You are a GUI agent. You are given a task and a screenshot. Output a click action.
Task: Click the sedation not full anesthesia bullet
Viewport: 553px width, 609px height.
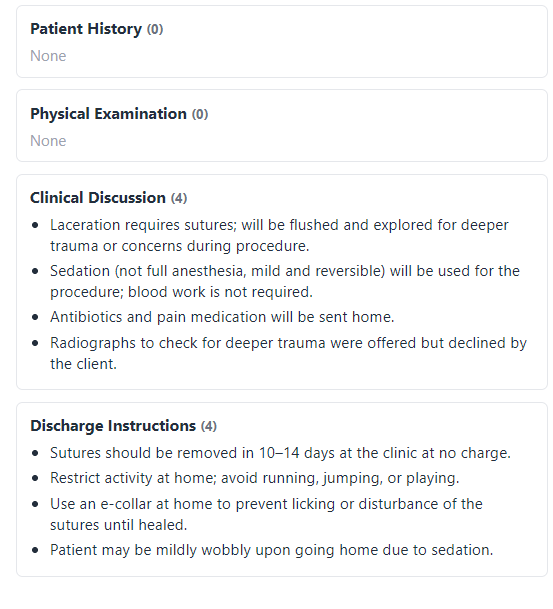pos(285,281)
